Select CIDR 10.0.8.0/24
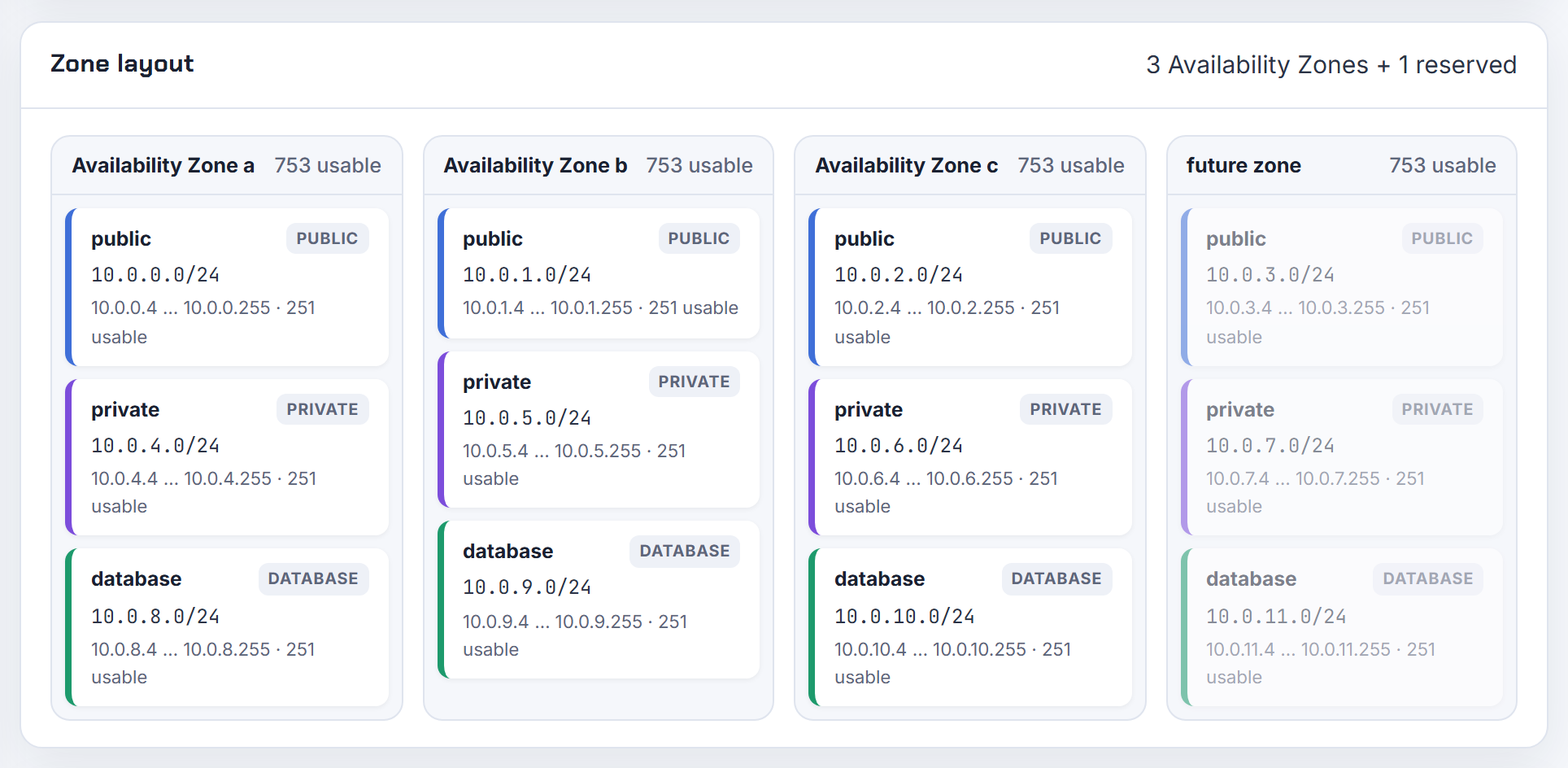Viewport: 1568px width, 768px height. tap(155, 617)
